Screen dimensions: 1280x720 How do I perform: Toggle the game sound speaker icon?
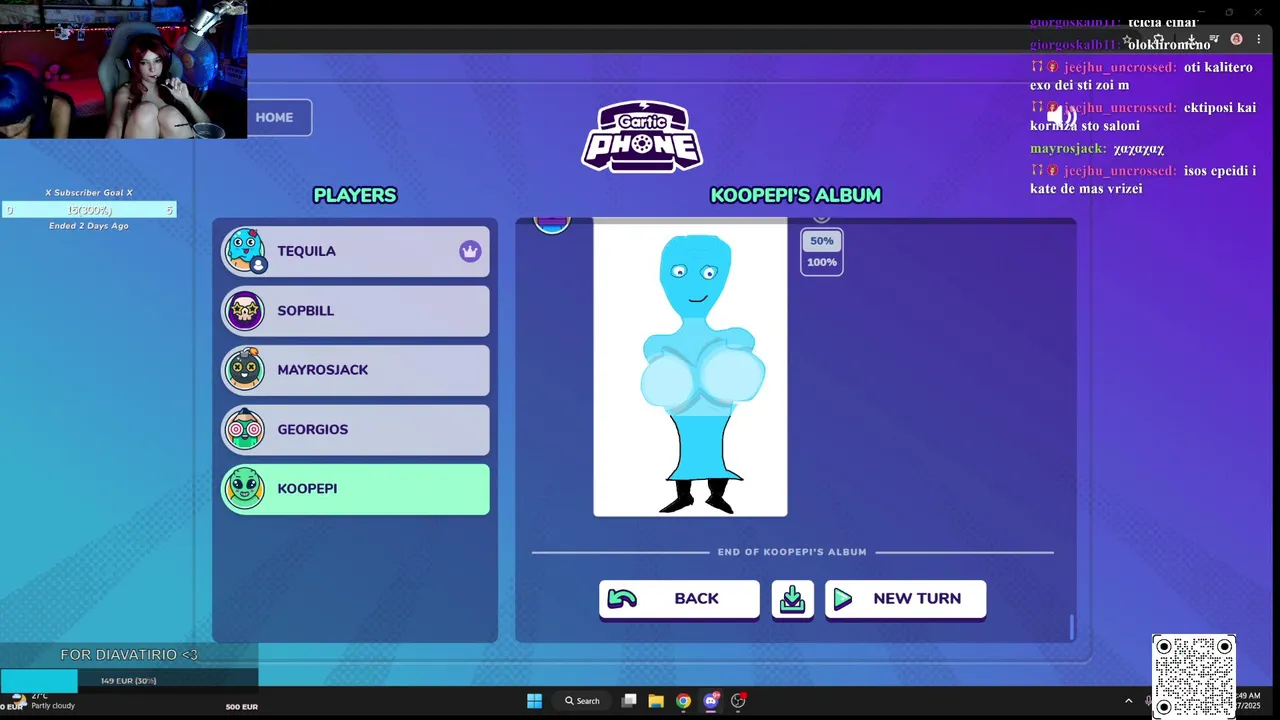[x=1060, y=117]
